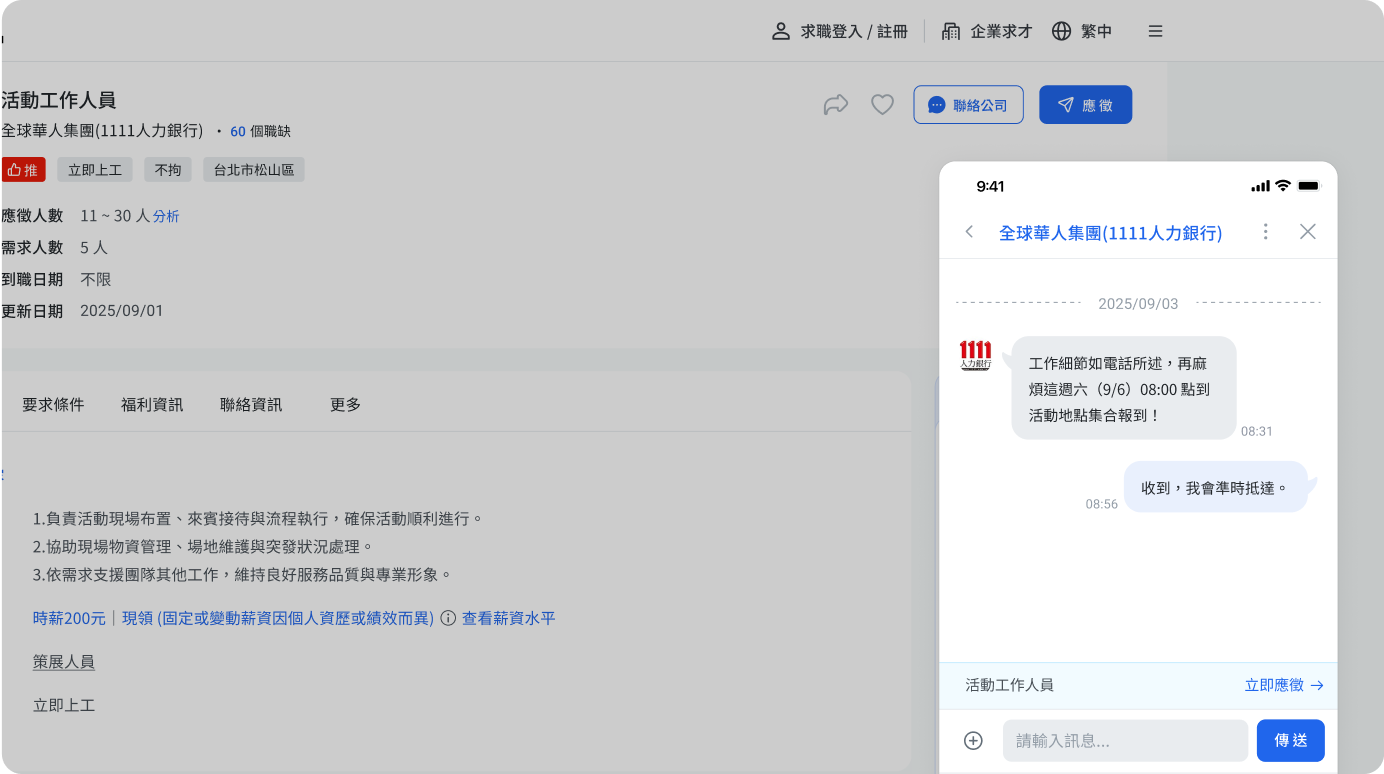Open the 更多 tab
The width and height of the screenshot is (1384, 774).
(x=346, y=405)
